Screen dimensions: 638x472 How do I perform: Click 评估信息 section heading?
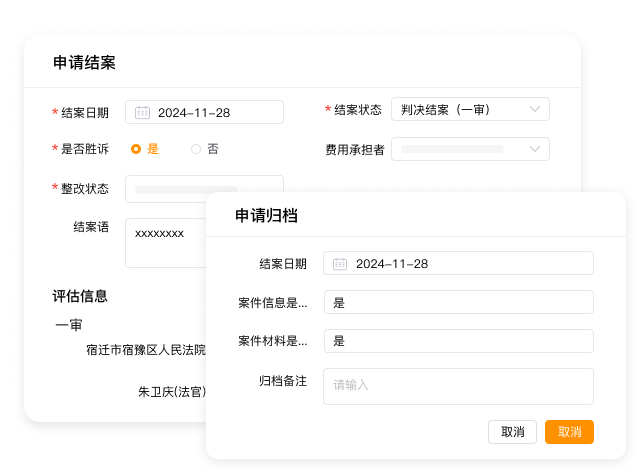[x=80, y=296]
